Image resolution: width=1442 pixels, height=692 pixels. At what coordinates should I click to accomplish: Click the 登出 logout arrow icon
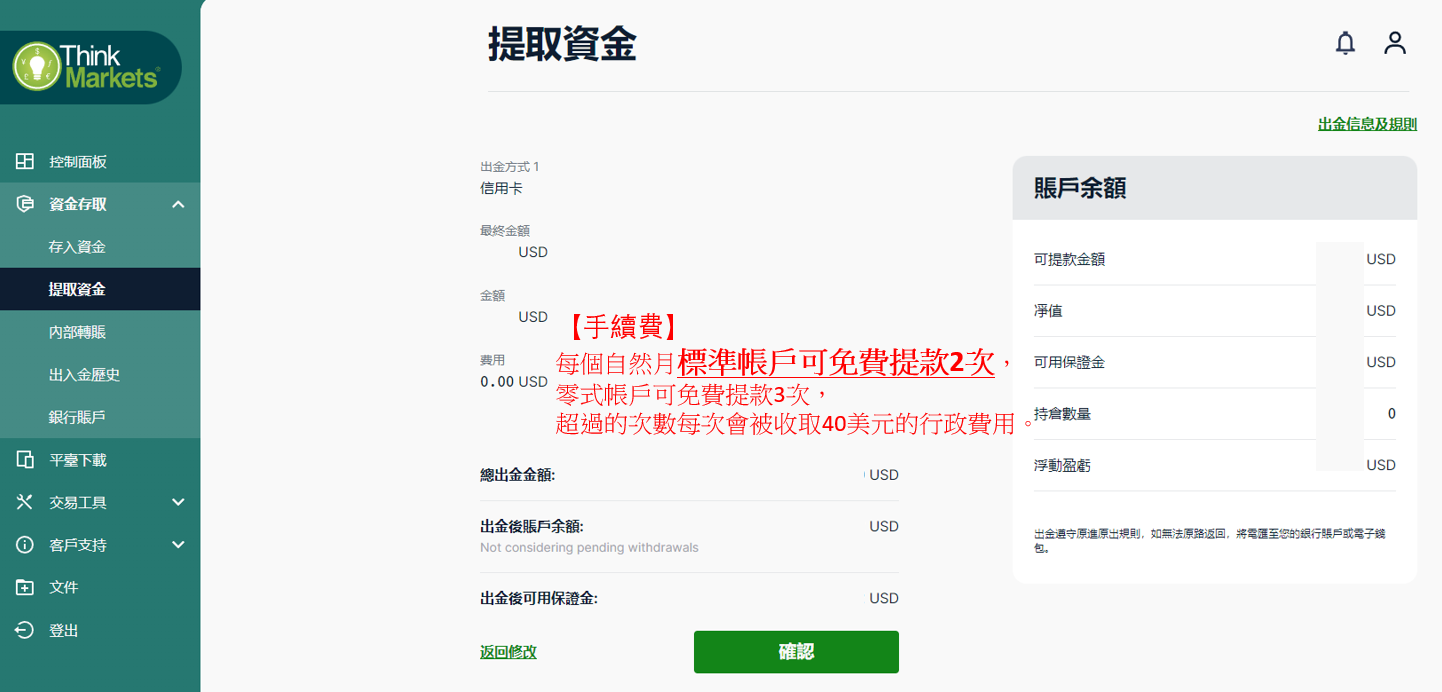(x=25, y=630)
